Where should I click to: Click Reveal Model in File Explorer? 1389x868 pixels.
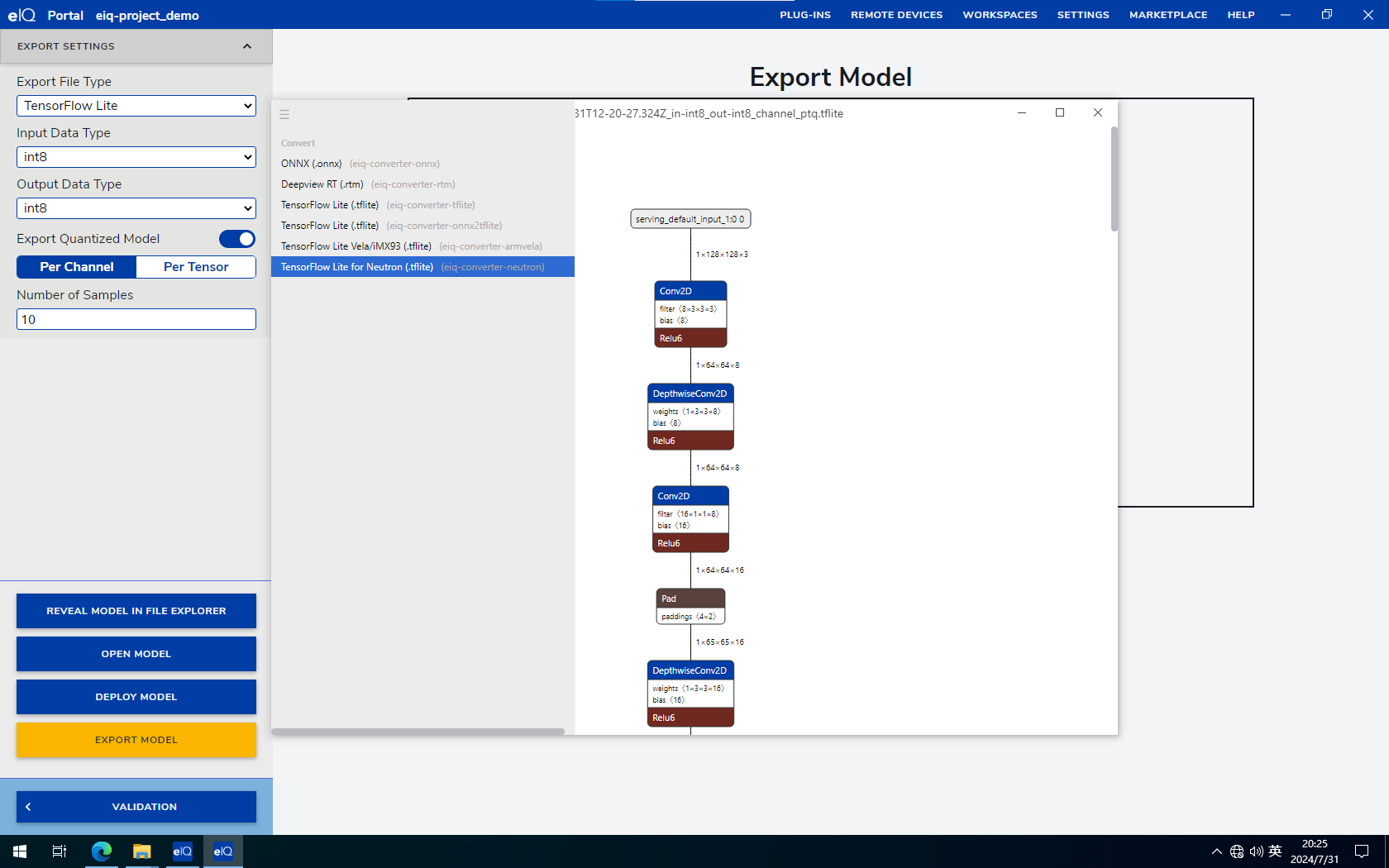click(136, 611)
